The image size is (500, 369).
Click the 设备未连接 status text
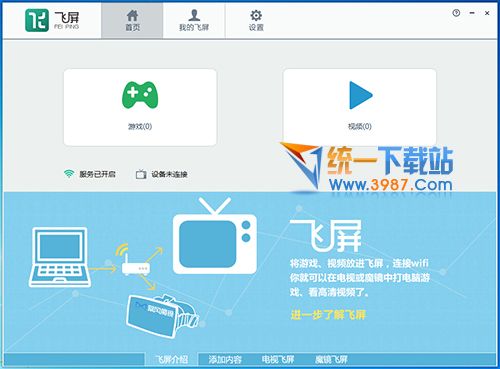coord(169,174)
